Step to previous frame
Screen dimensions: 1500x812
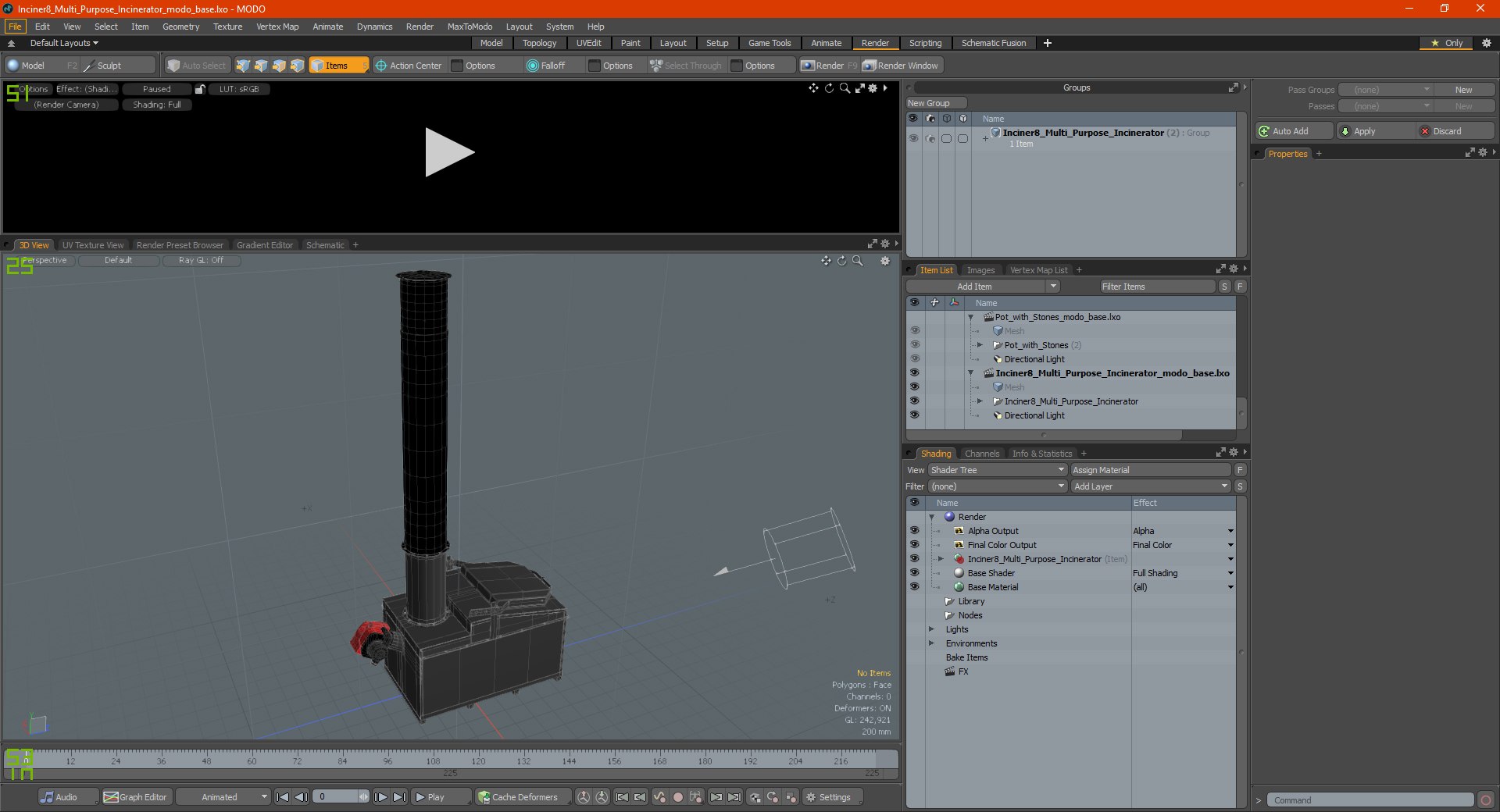pyautogui.click(x=301, y=797)
